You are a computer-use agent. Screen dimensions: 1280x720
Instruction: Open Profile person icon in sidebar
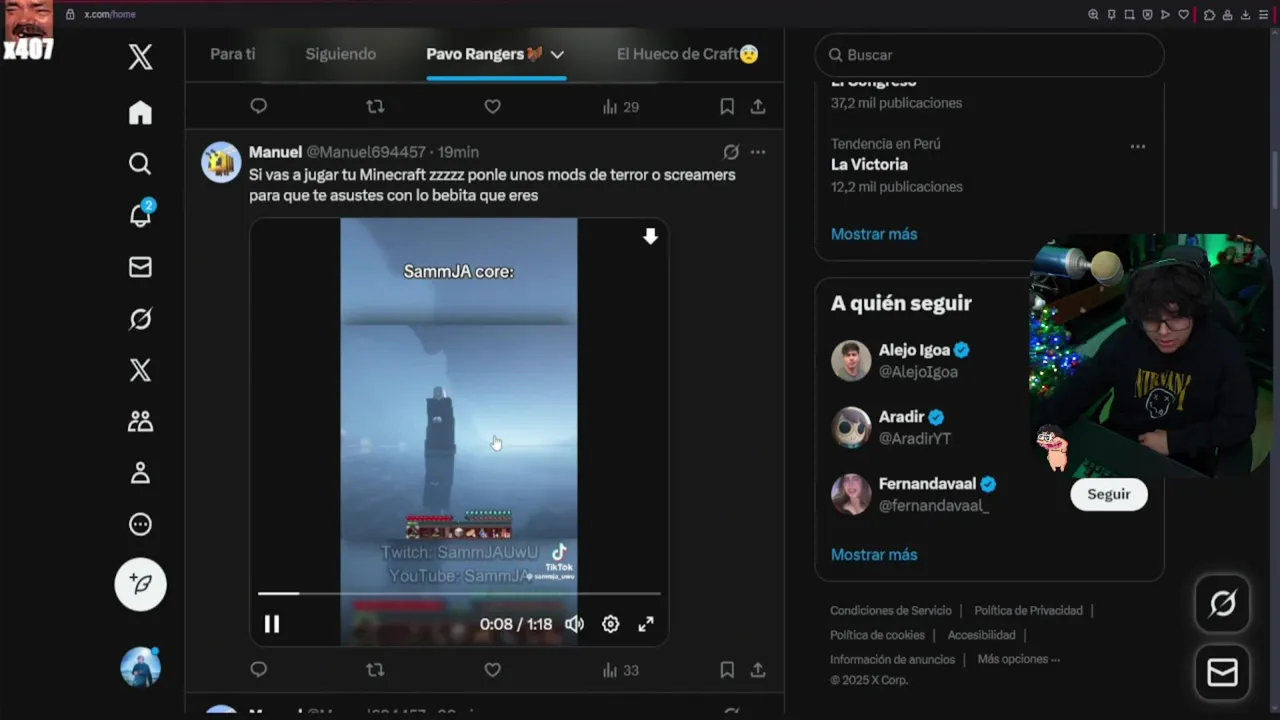coord(140,473)
